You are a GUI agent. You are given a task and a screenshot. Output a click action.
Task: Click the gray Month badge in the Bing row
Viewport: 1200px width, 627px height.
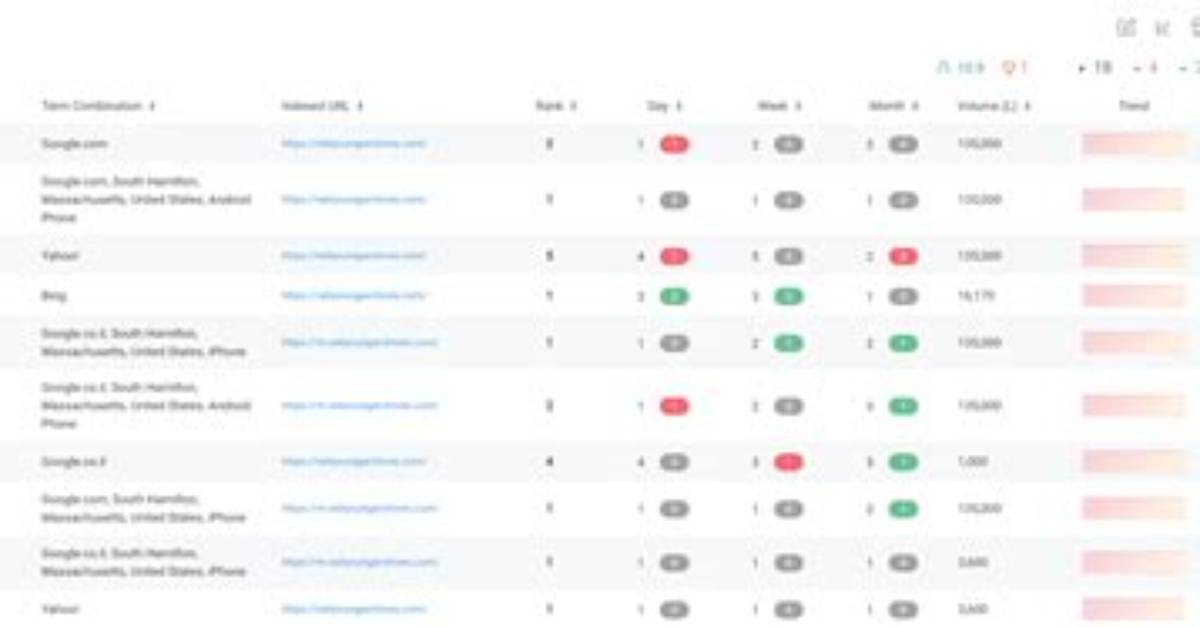[904, 297]
